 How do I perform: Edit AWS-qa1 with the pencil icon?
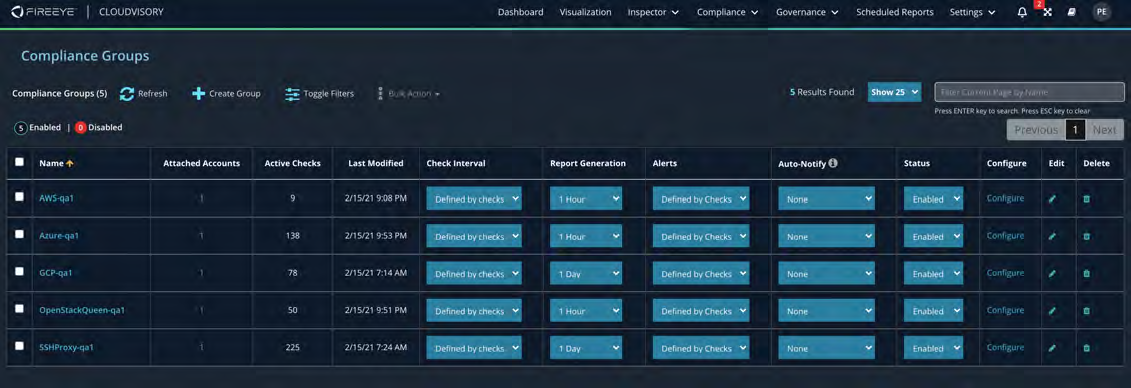[x=1052, y=199]
